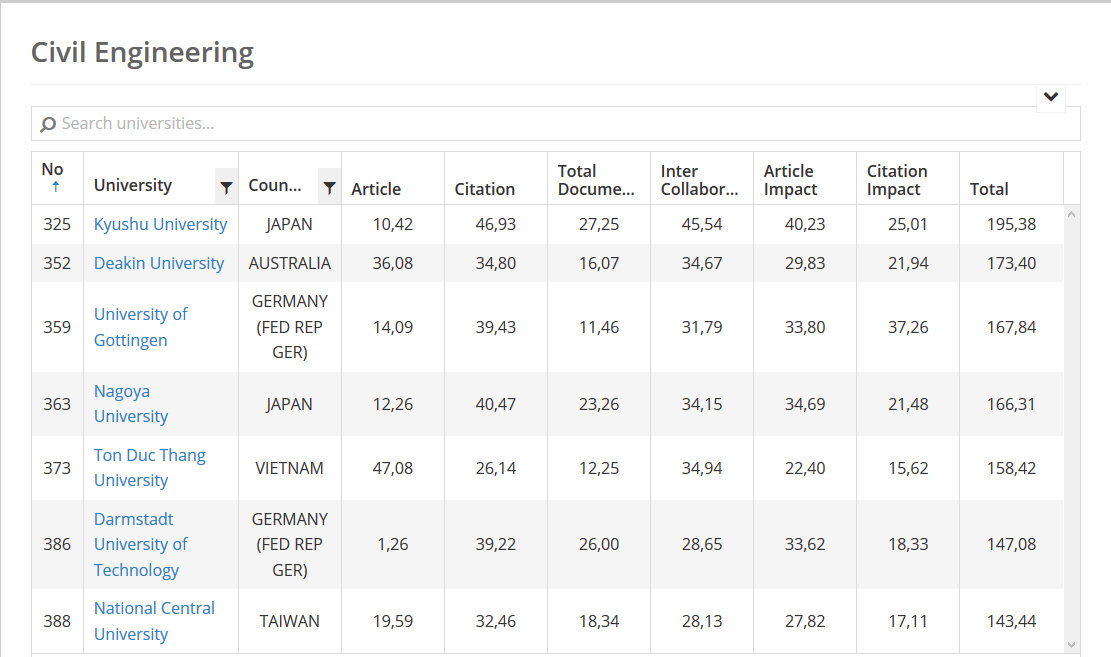The image size is (1111, 657).
Task: Click the No column sort arrow
Action: [55, 187]
